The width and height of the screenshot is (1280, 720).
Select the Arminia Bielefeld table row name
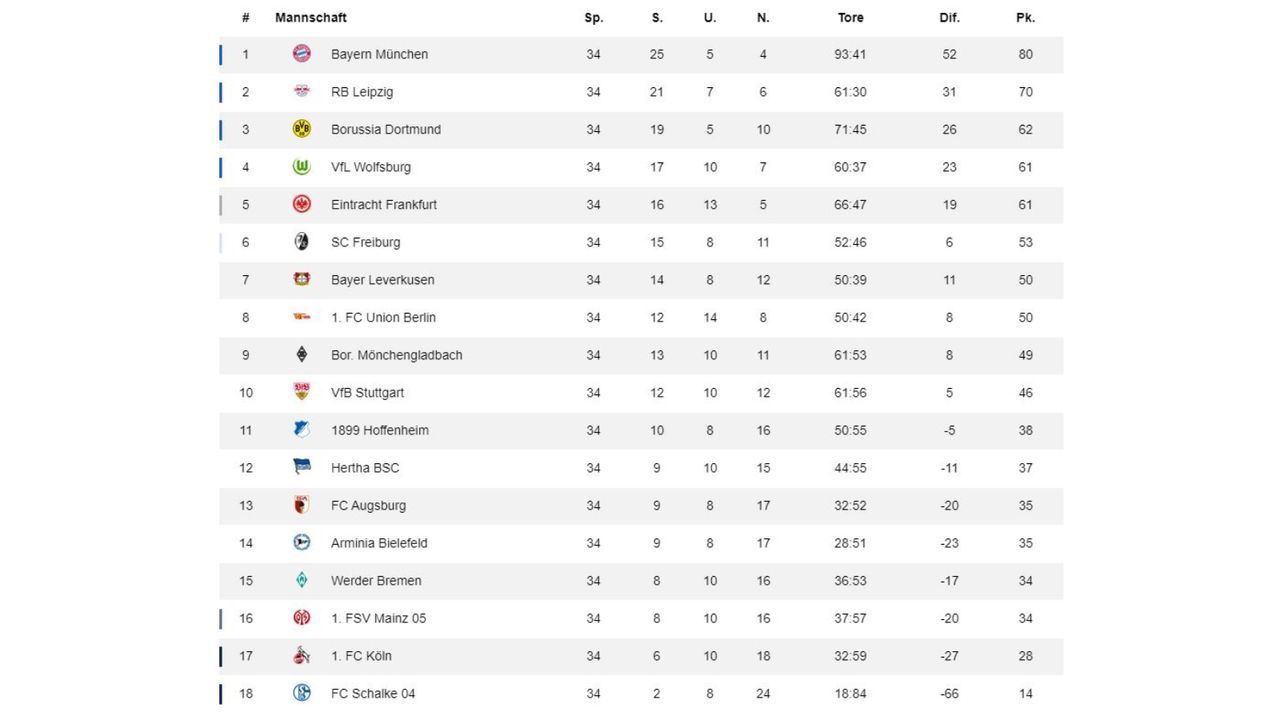pos(379,543)
